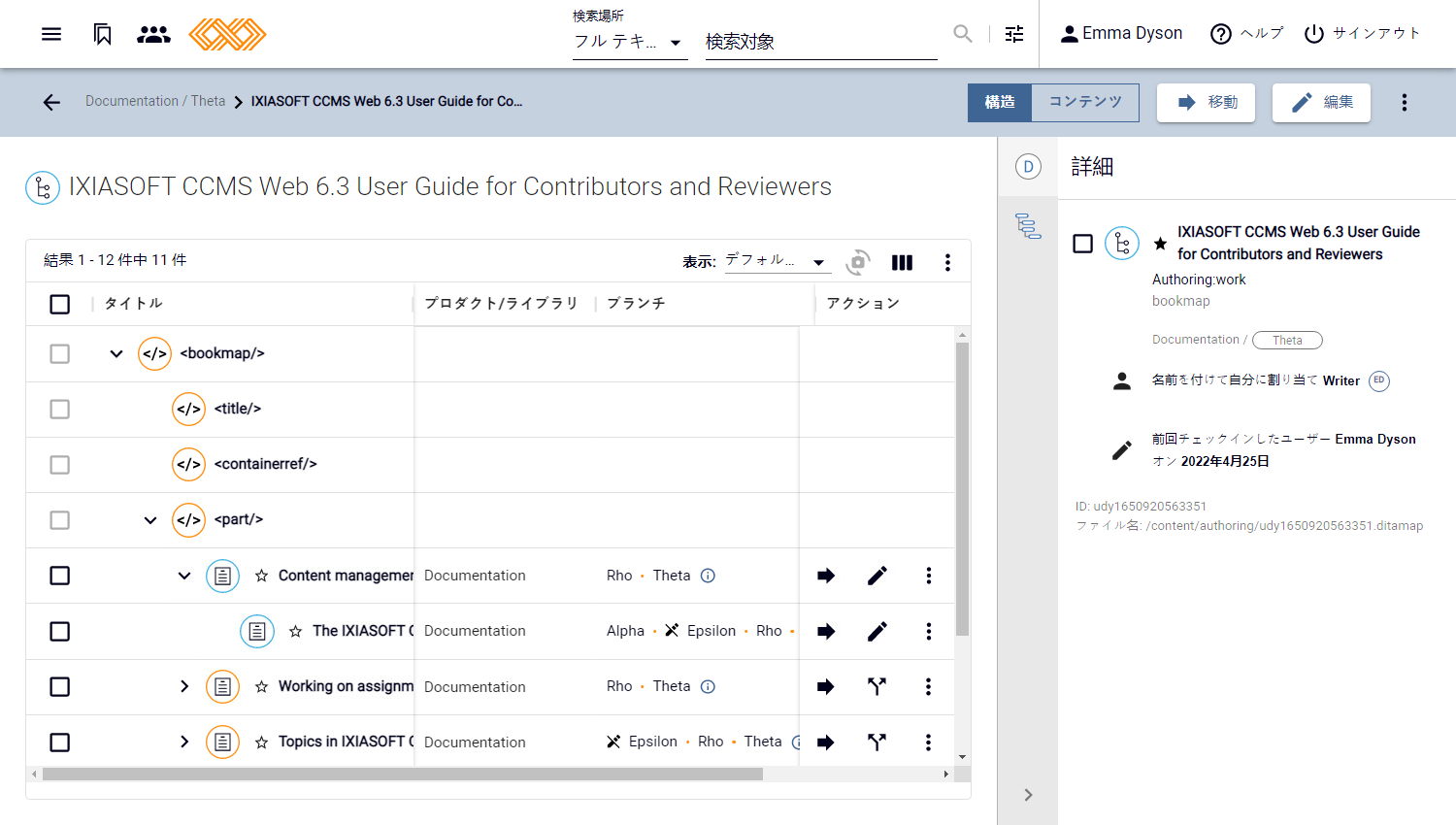This screenshot has width=1456, height=825.
Task: Expand the Working on assignments node
Action: click(x=184, y=686)
